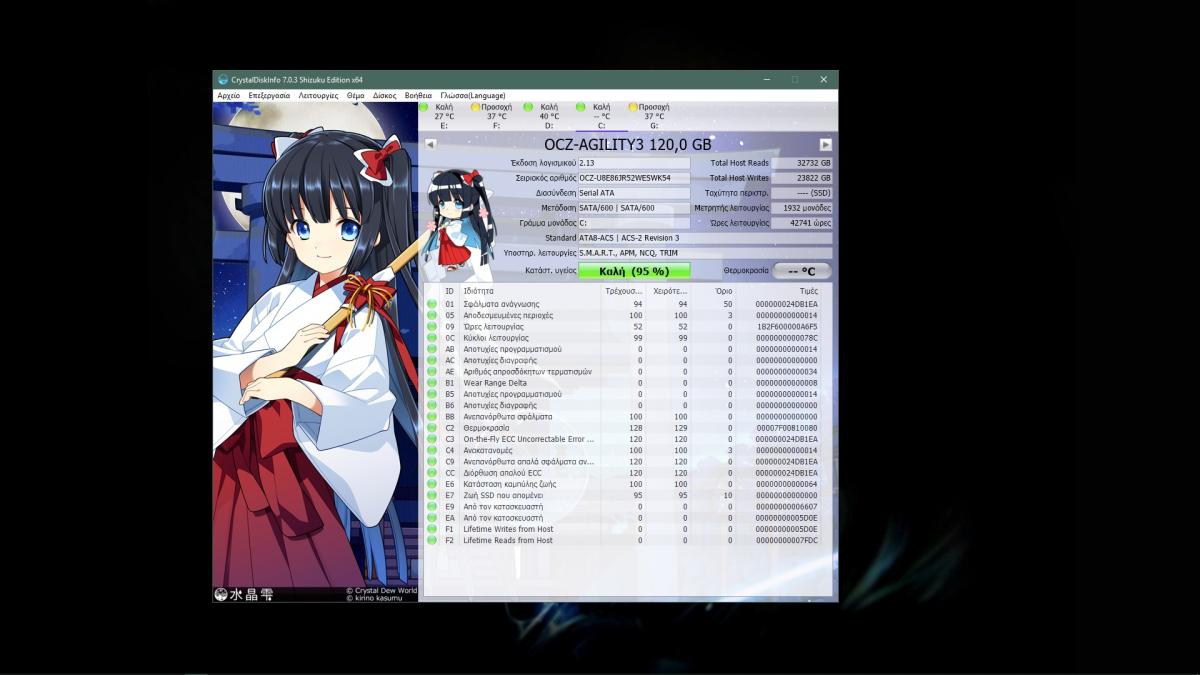The height and width of the screenshot is (675, 1200).
Task: Click the supported features field S.M.A.R.T., APM, NCQ, TRIM
Action: (x=705, y=253)
